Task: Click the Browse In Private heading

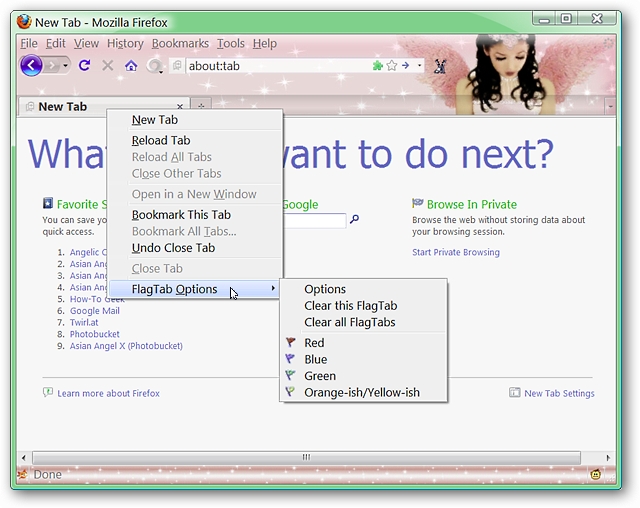Action: tap(471, 204)
